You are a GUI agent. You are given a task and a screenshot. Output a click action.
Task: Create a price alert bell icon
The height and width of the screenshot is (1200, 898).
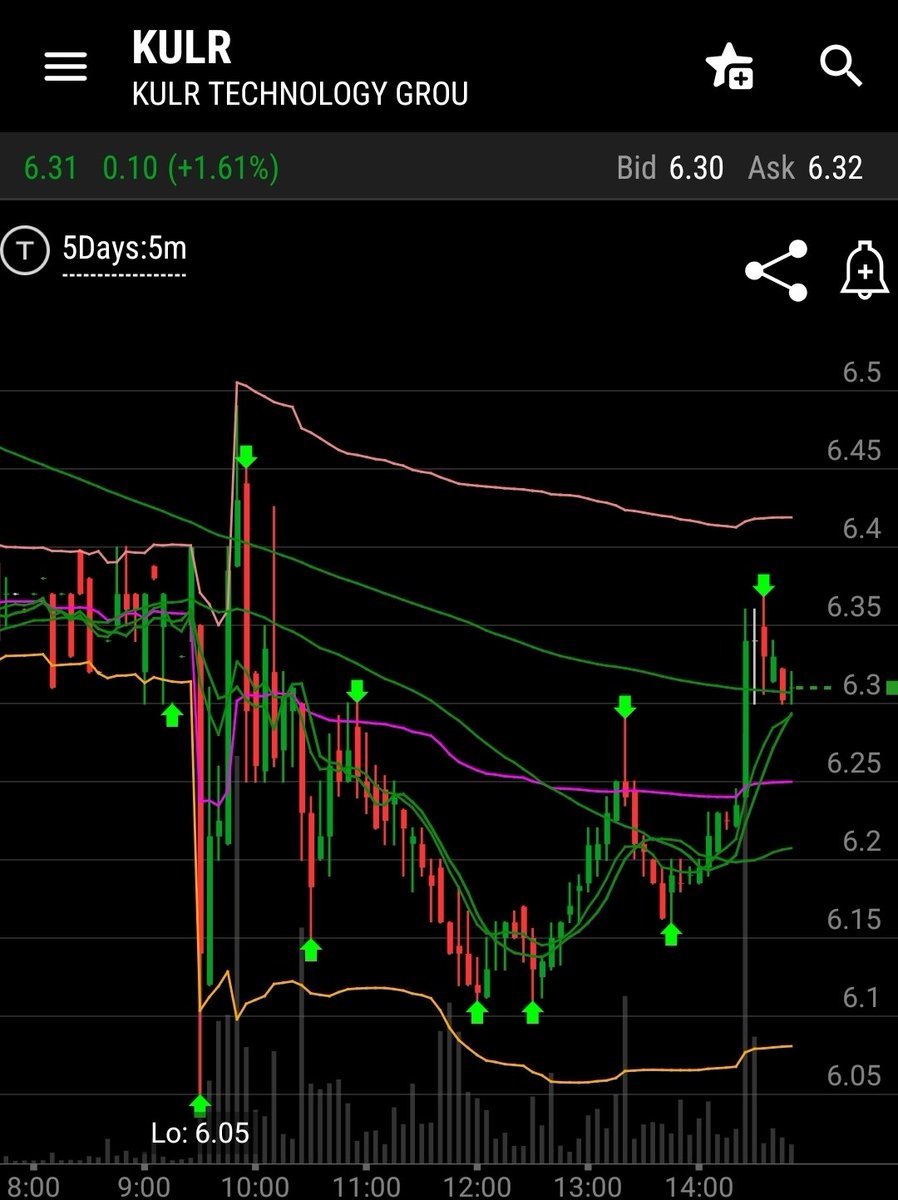[864, 270]
